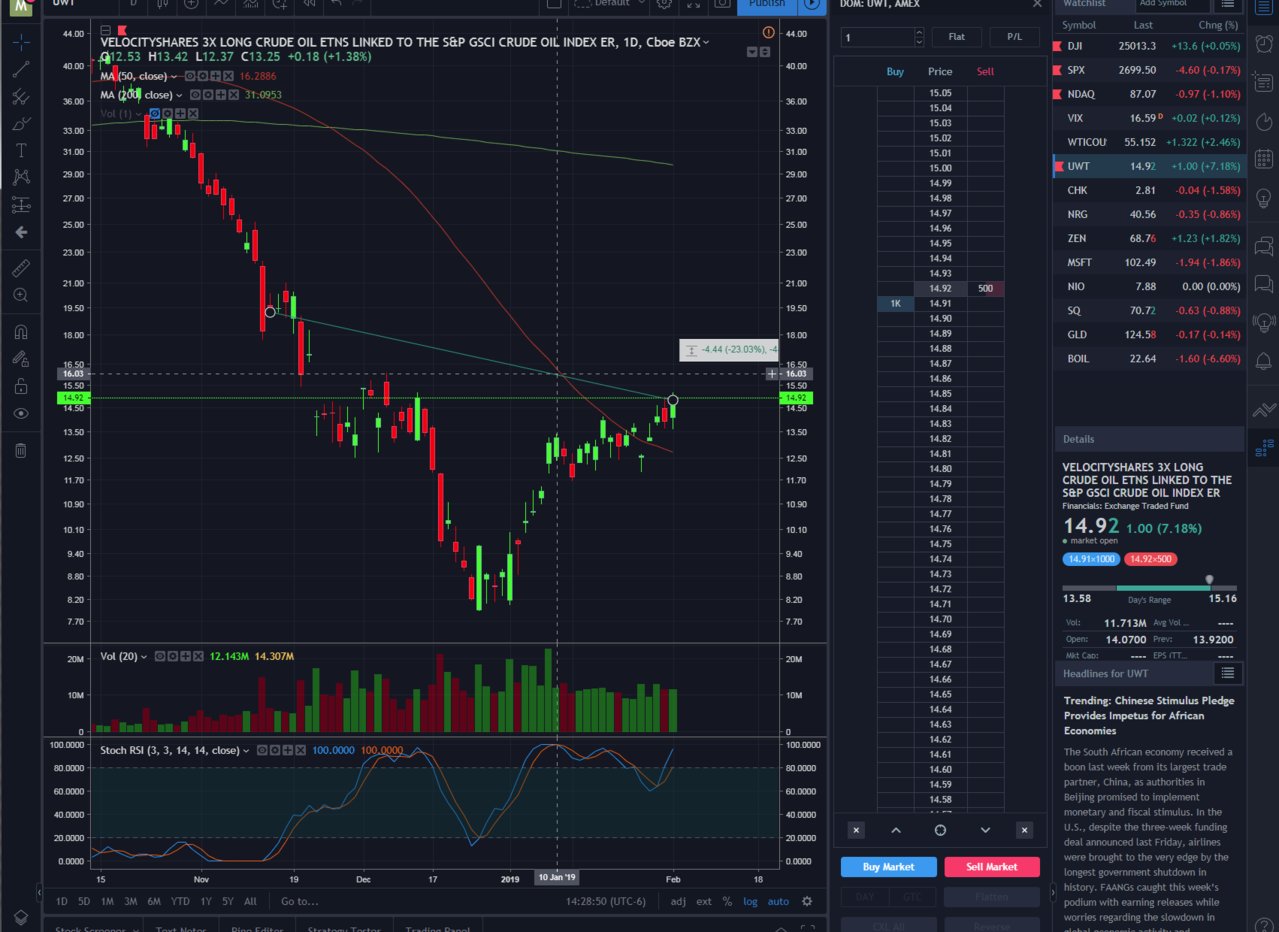Click the P/L button in DOM
Image resolution: width=1279 pixels, height=932 pixels.
coord(1015,37)
